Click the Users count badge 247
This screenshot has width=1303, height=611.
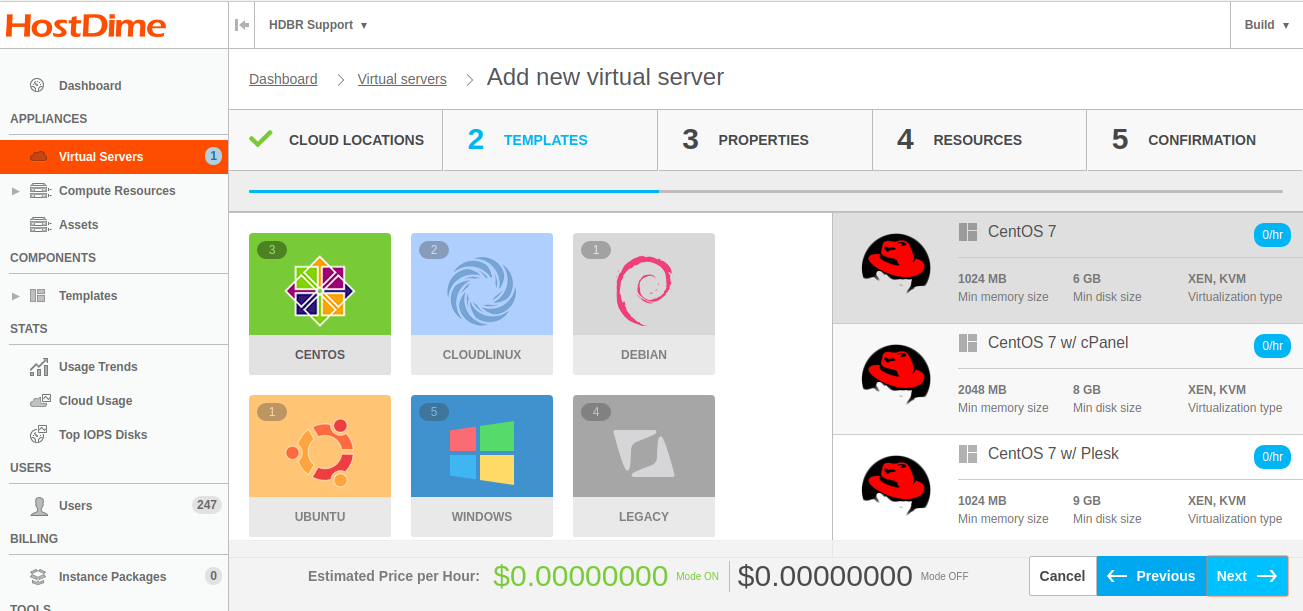207,505
